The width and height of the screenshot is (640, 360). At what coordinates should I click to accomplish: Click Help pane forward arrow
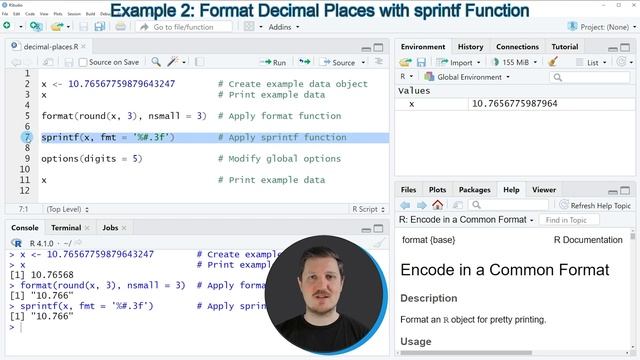pyautogui.click(x=422, y=205)
